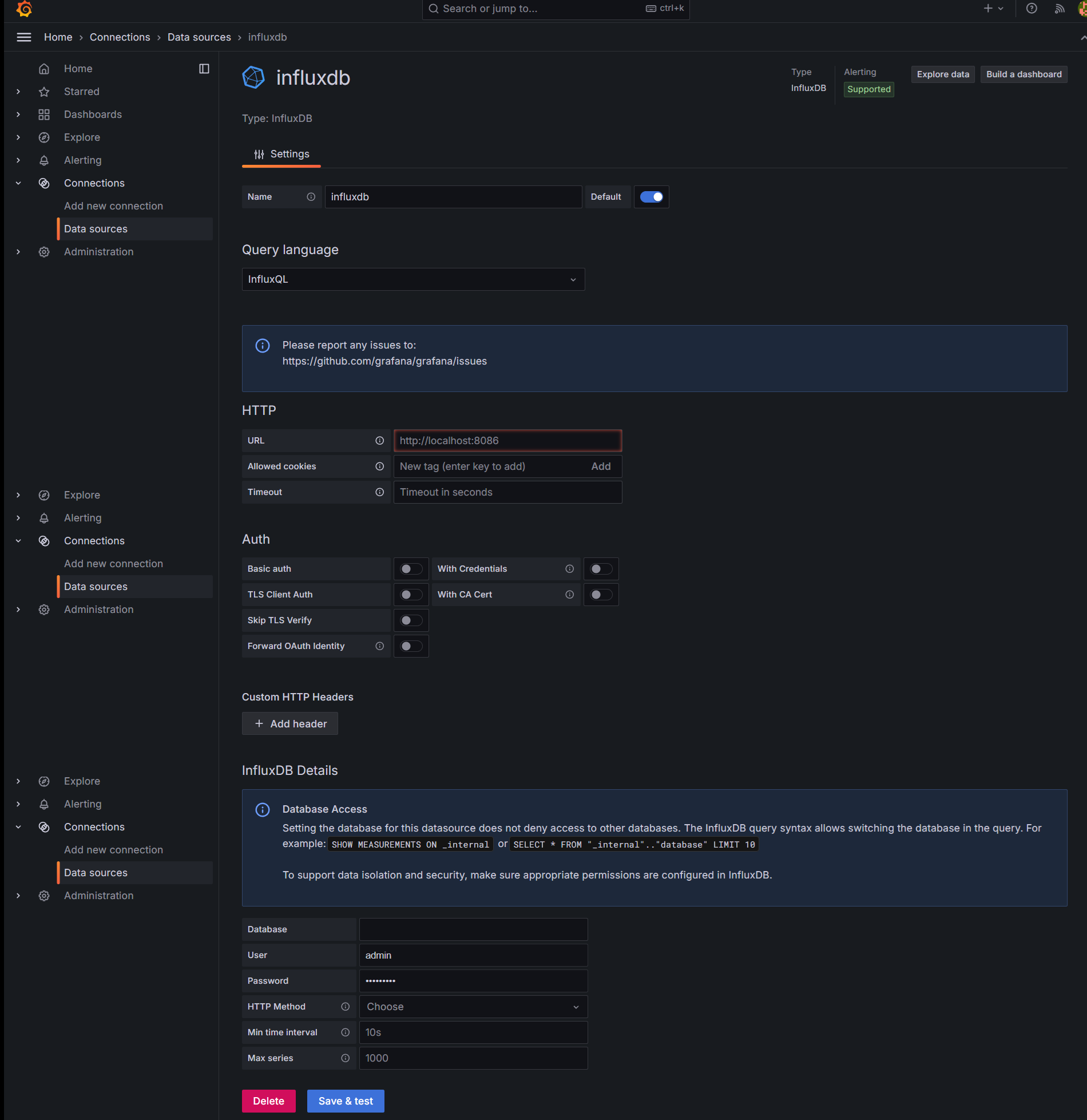Click the info icon in issues banner
1087x1120 pixels.
[263, 346]
